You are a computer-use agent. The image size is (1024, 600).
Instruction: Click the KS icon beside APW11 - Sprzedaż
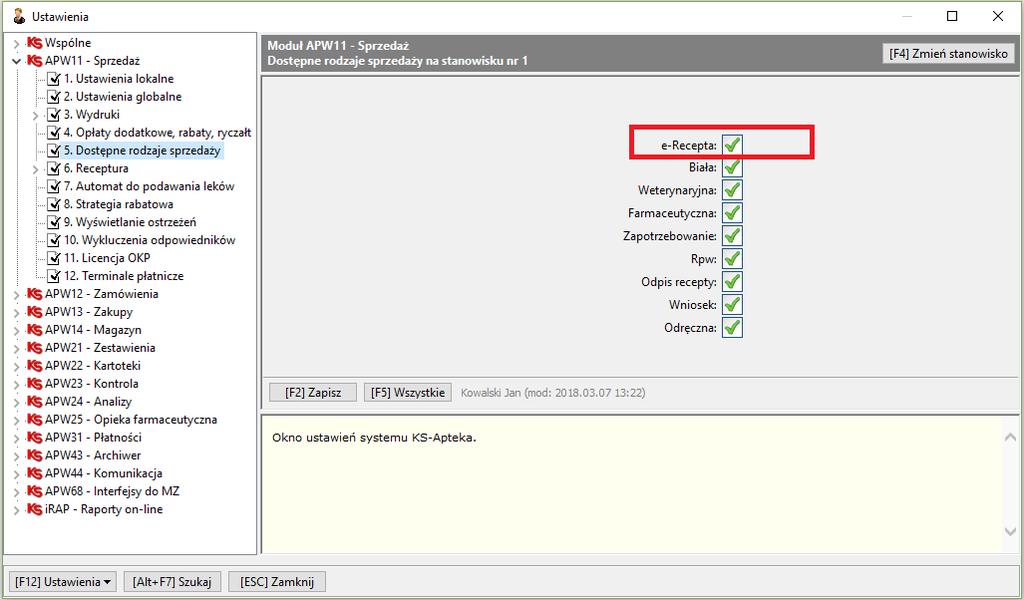coord(35,61)
